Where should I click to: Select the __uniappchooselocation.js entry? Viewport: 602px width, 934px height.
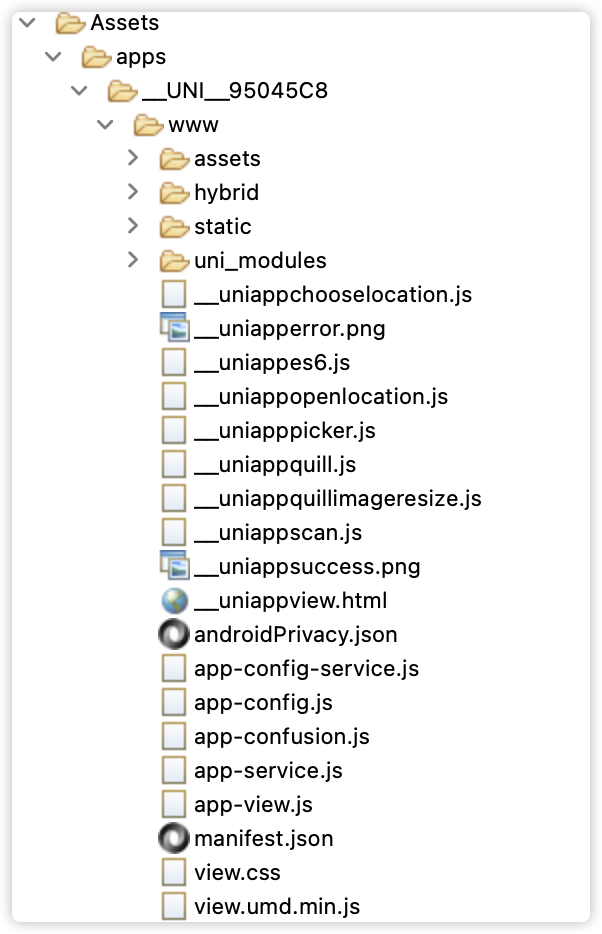click(332, 294)
